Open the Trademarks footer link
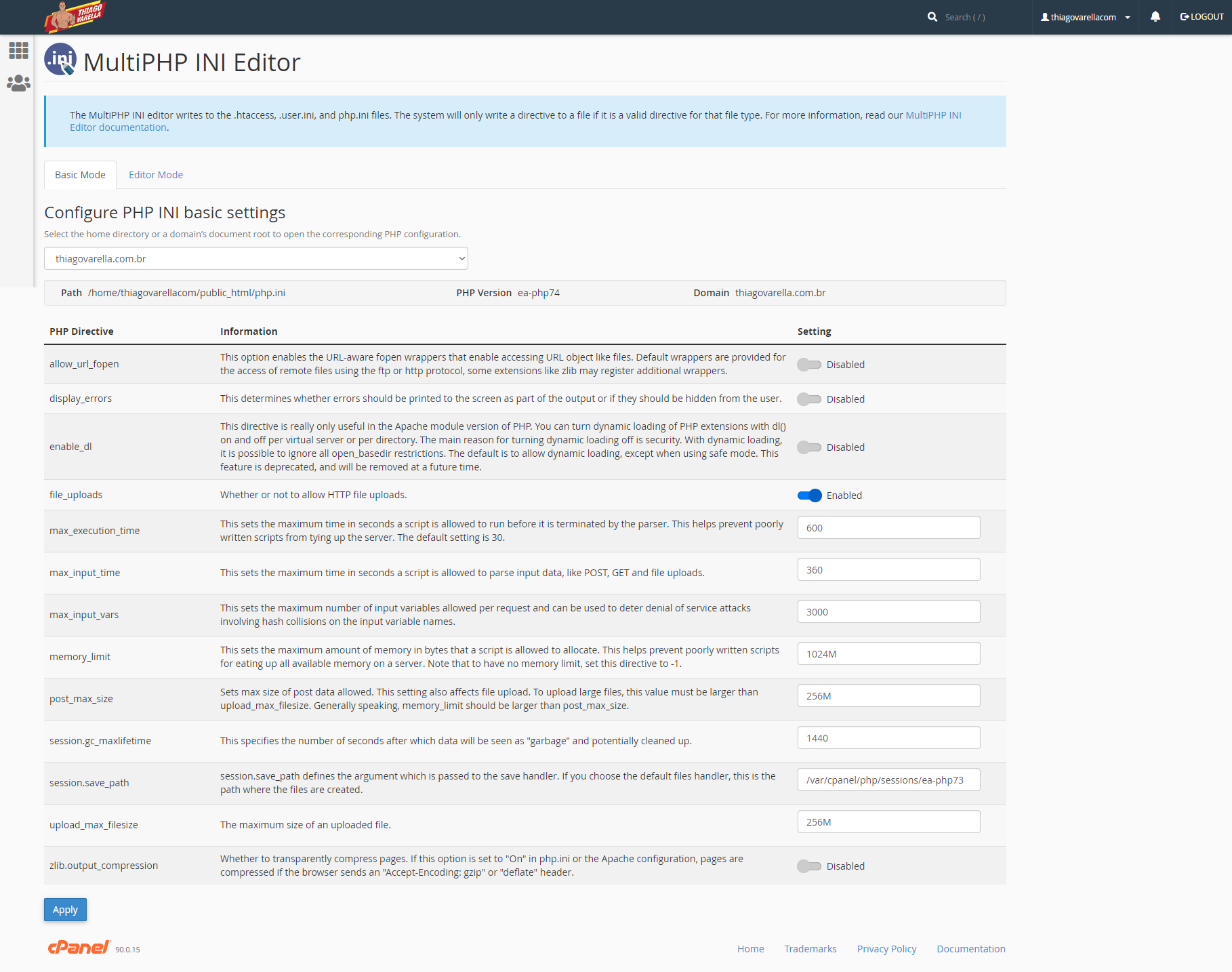This screenshot has height=972, width=1232. click(810, 949)
